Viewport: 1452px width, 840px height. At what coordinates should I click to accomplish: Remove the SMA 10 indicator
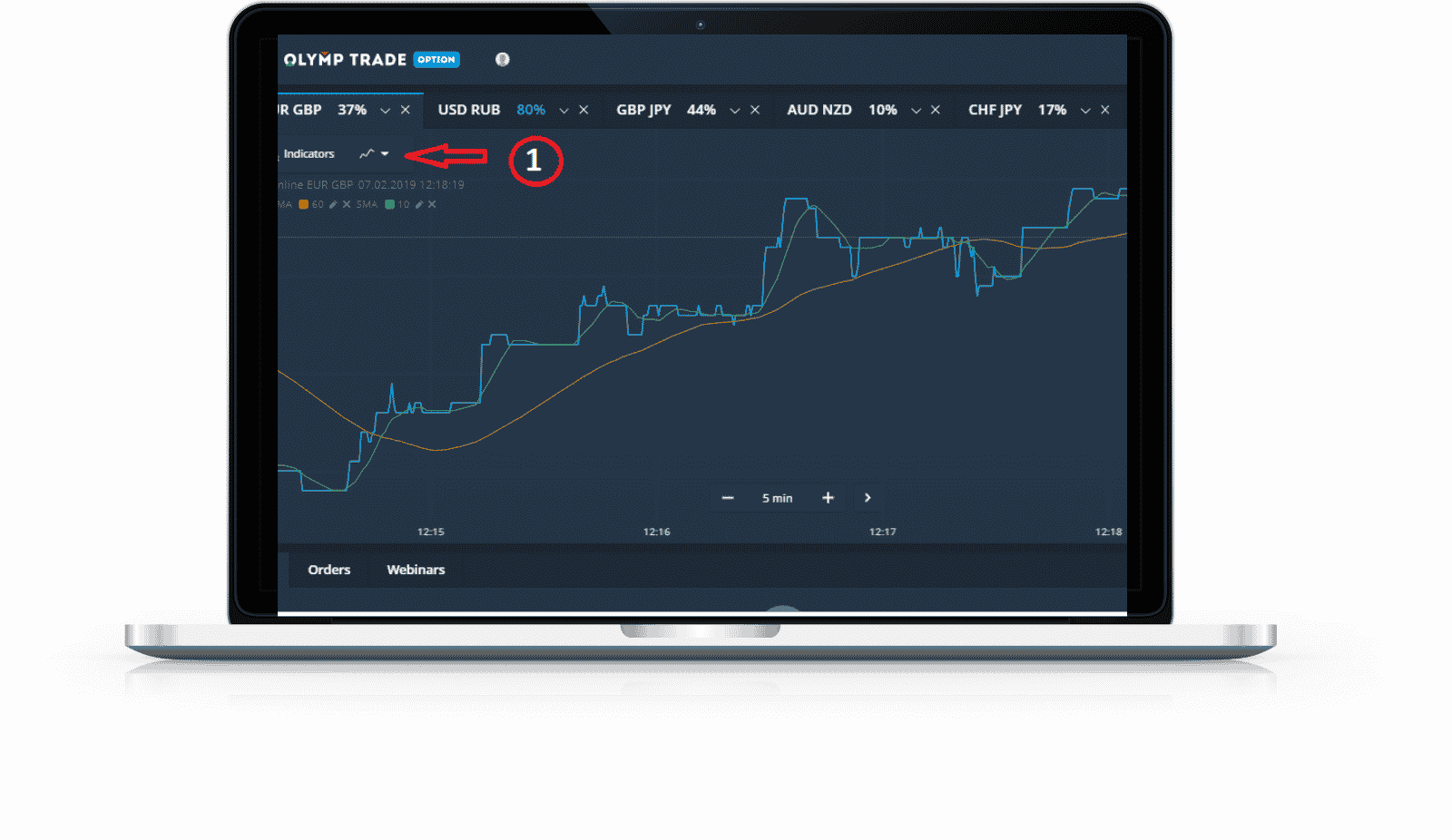(432, 205)
